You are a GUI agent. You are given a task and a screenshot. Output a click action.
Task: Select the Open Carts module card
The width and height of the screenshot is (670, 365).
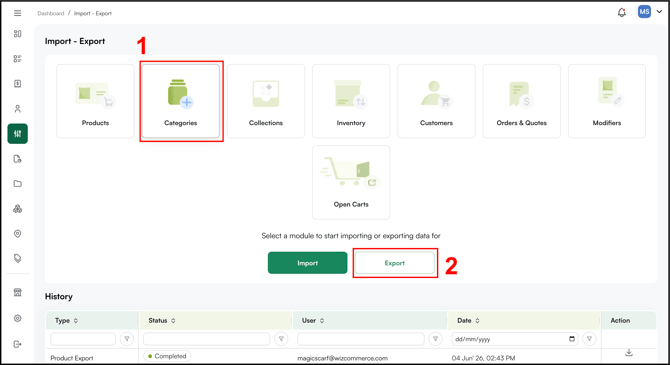351,182
